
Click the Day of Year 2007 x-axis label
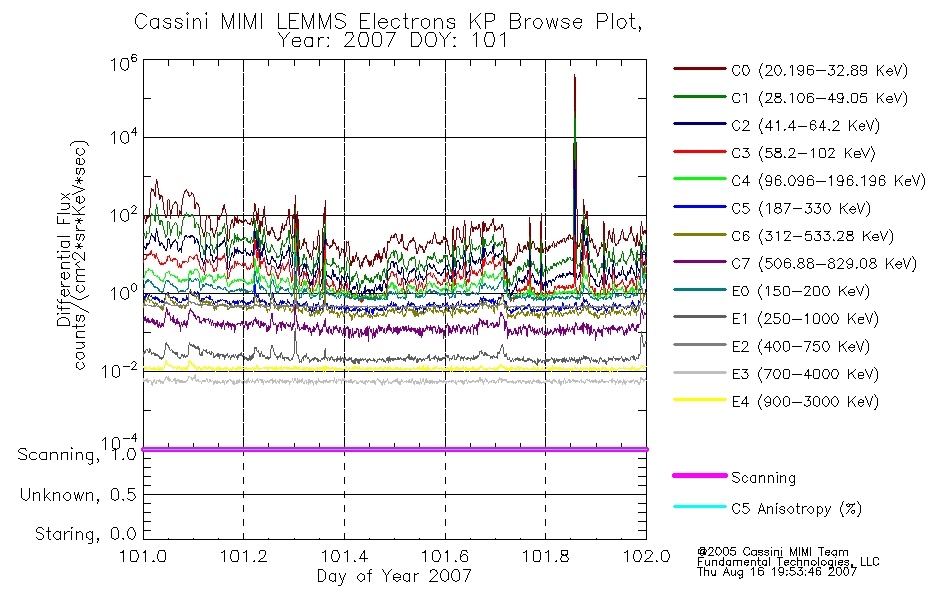[394, 576]
